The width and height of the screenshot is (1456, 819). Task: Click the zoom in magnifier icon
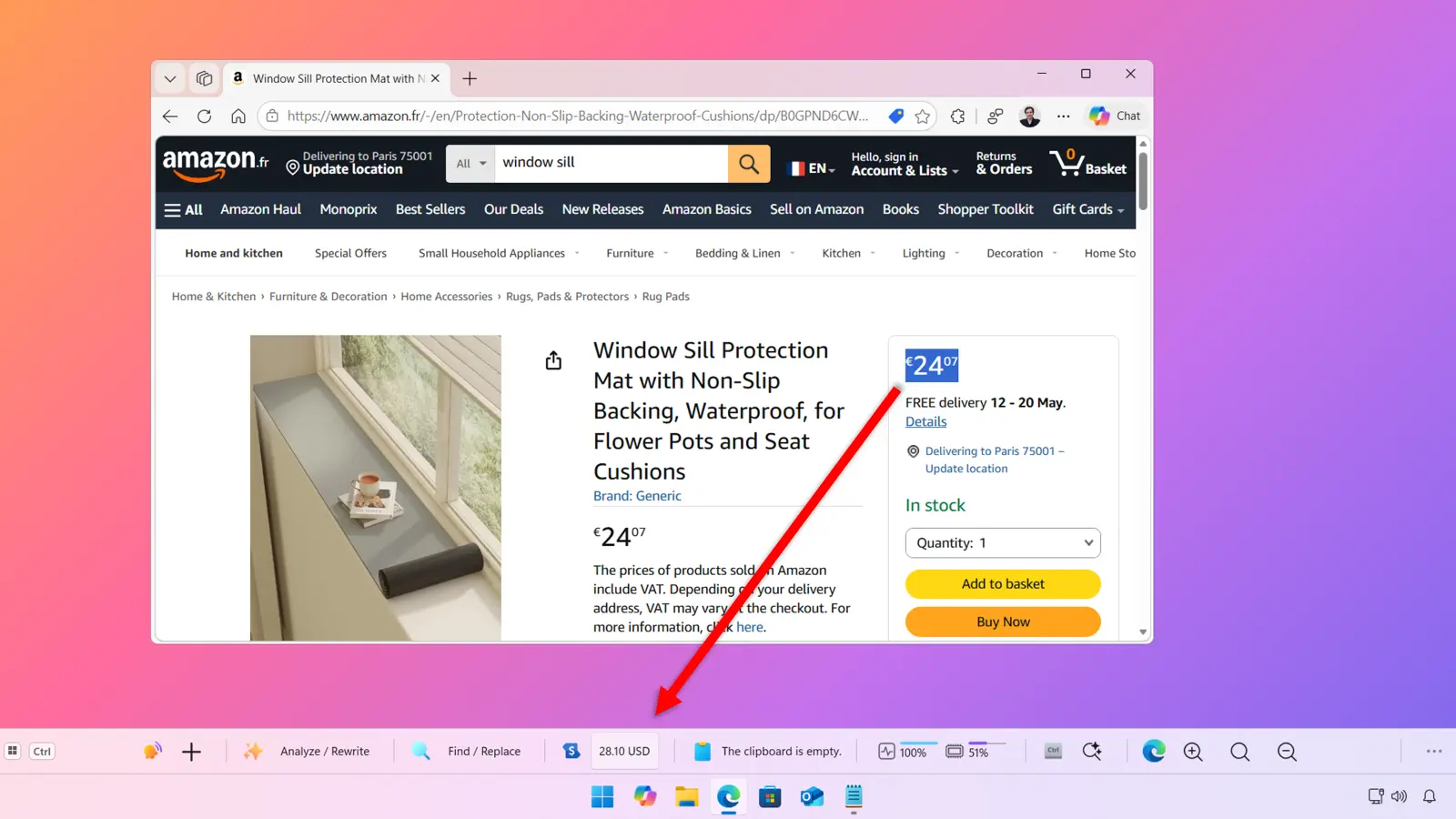[x=1193, y=752]
